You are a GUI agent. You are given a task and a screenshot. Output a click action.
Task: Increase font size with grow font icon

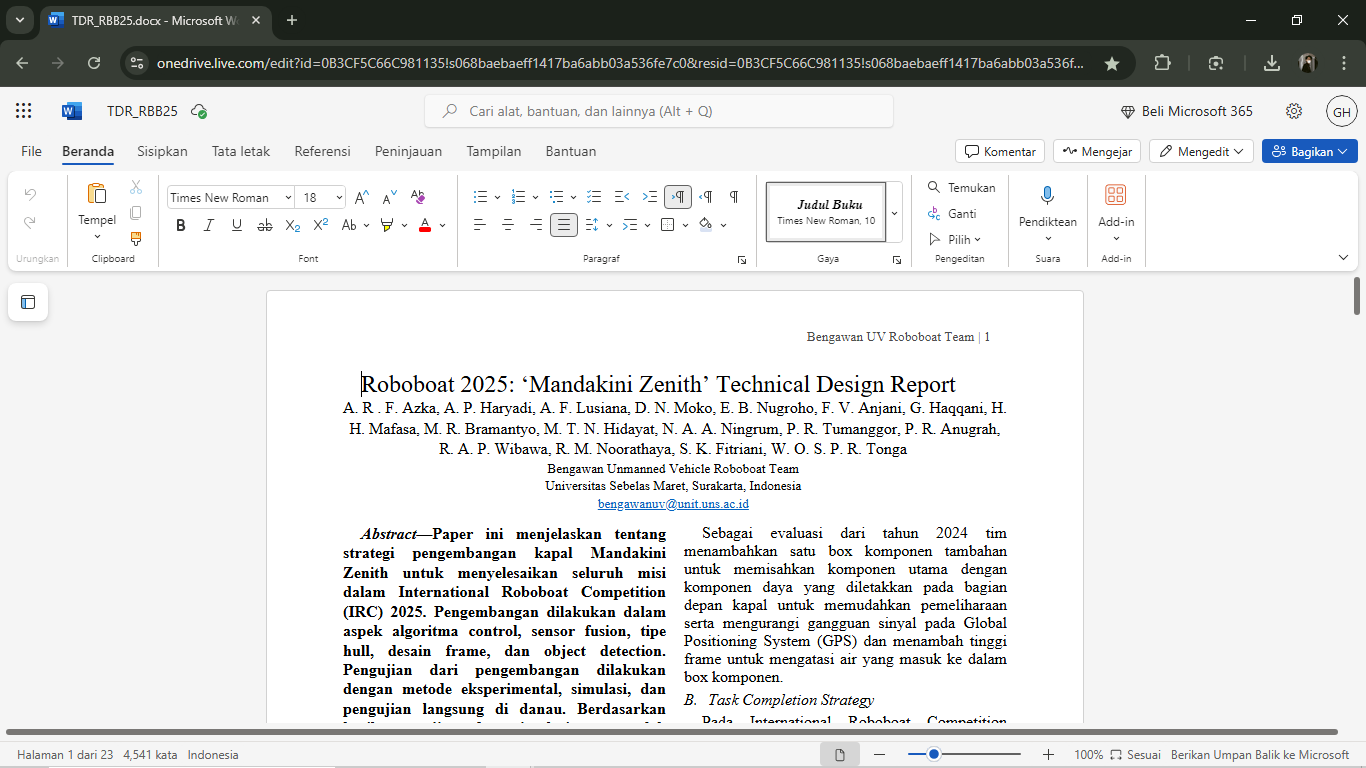click(362, 197)
